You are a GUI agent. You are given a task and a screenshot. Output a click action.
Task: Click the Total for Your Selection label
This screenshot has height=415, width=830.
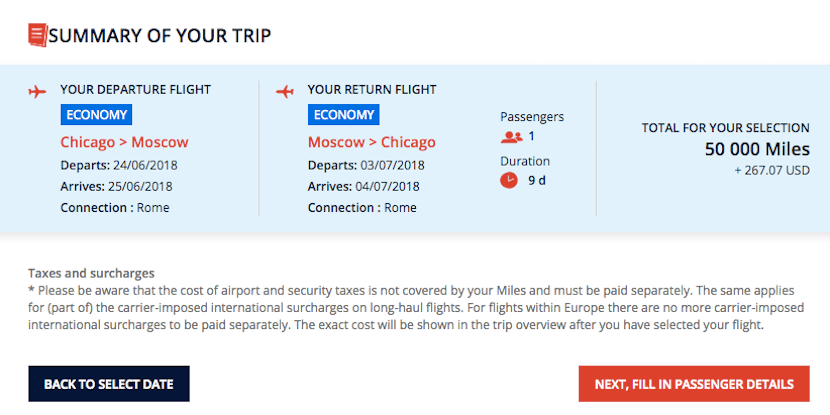(x=725, y=128)
